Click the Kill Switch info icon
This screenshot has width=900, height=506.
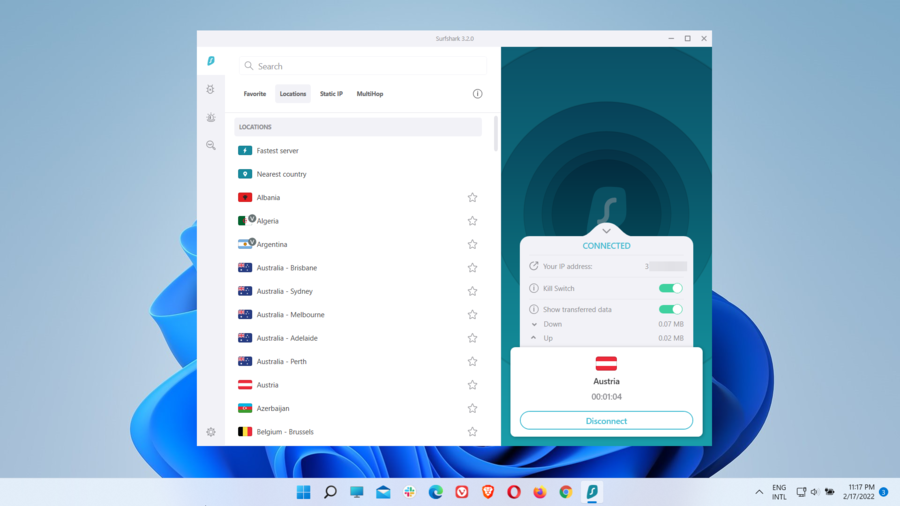coord(534,289)
